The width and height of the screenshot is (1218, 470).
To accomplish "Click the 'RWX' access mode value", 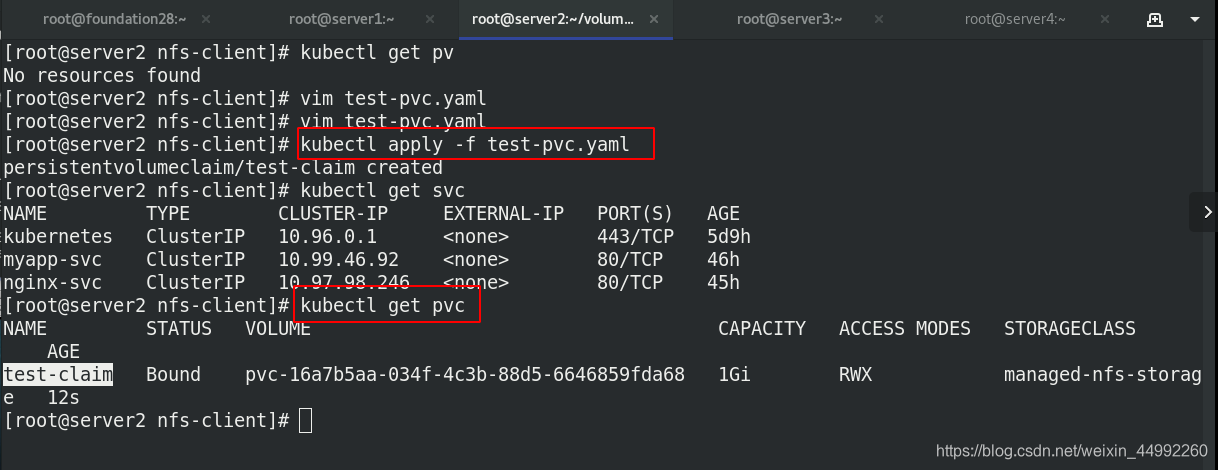I will (855, 374).
